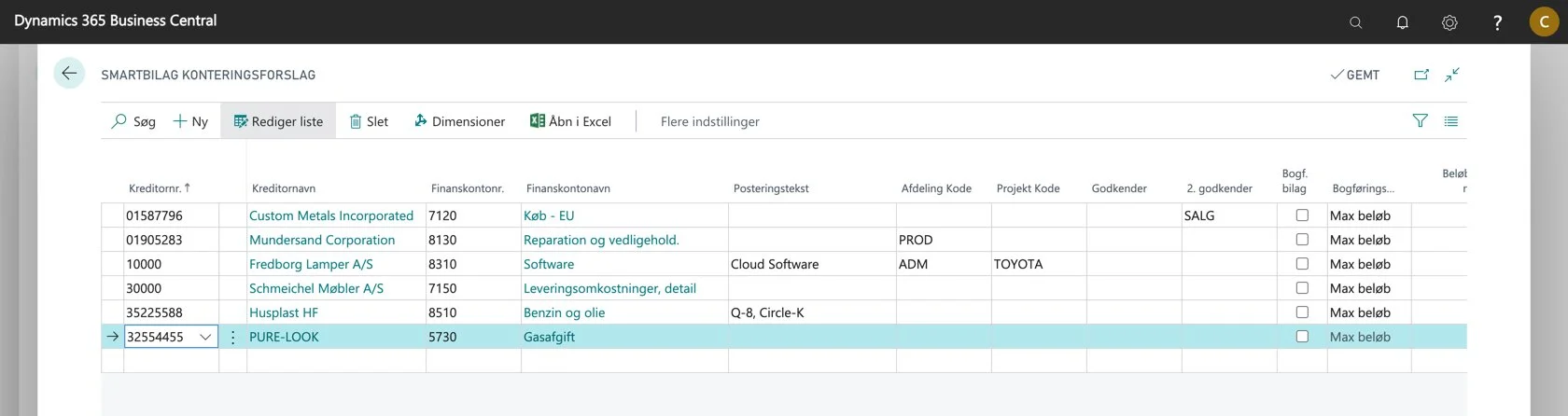This screenshot has width=1568, height=416.
Task: Switch list view layout icon
Action: [x=1451, y=121]
